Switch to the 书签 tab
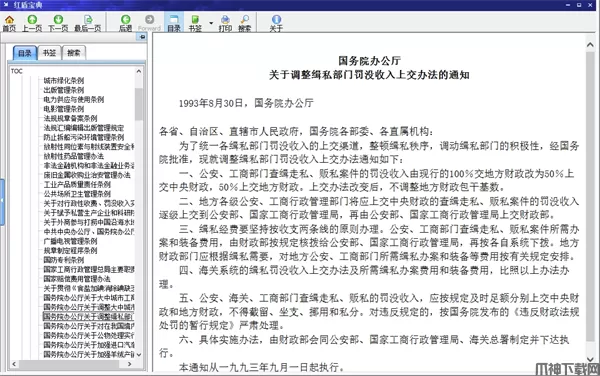Image resolution: width=600 pixels, height=376 pixels. coord(49,53)
